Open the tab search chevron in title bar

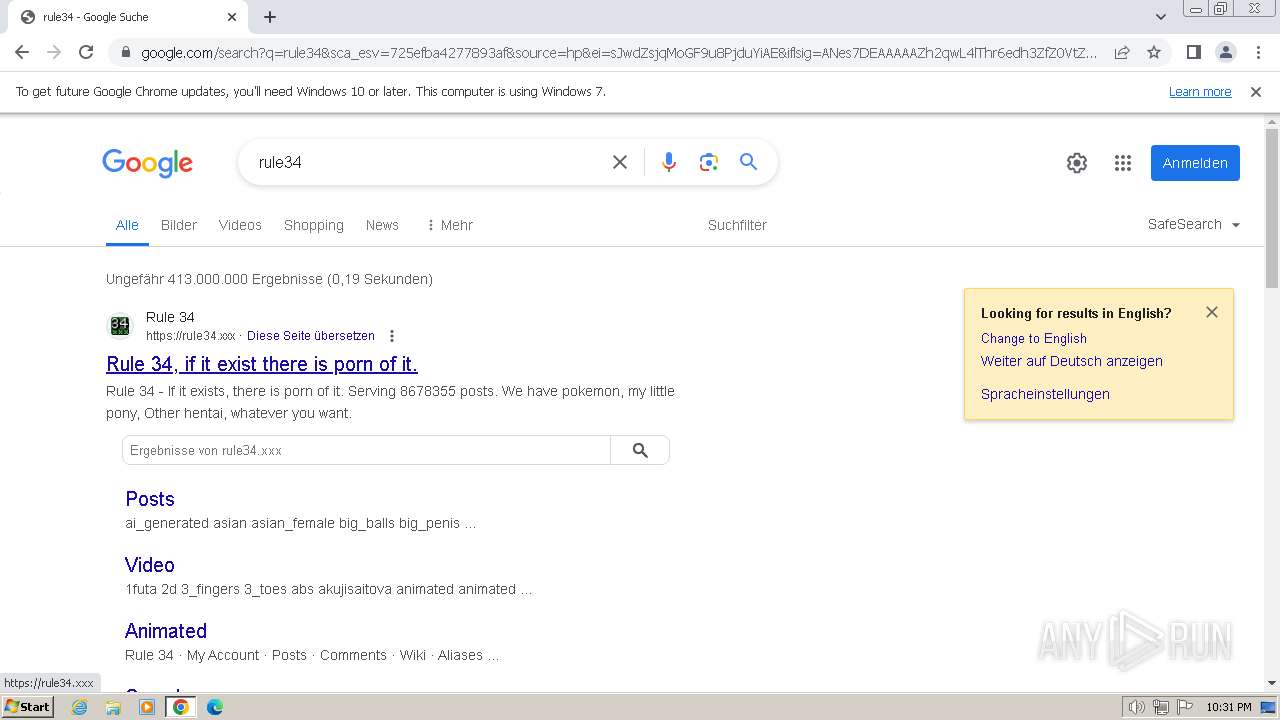click(x=1160, y=17)
